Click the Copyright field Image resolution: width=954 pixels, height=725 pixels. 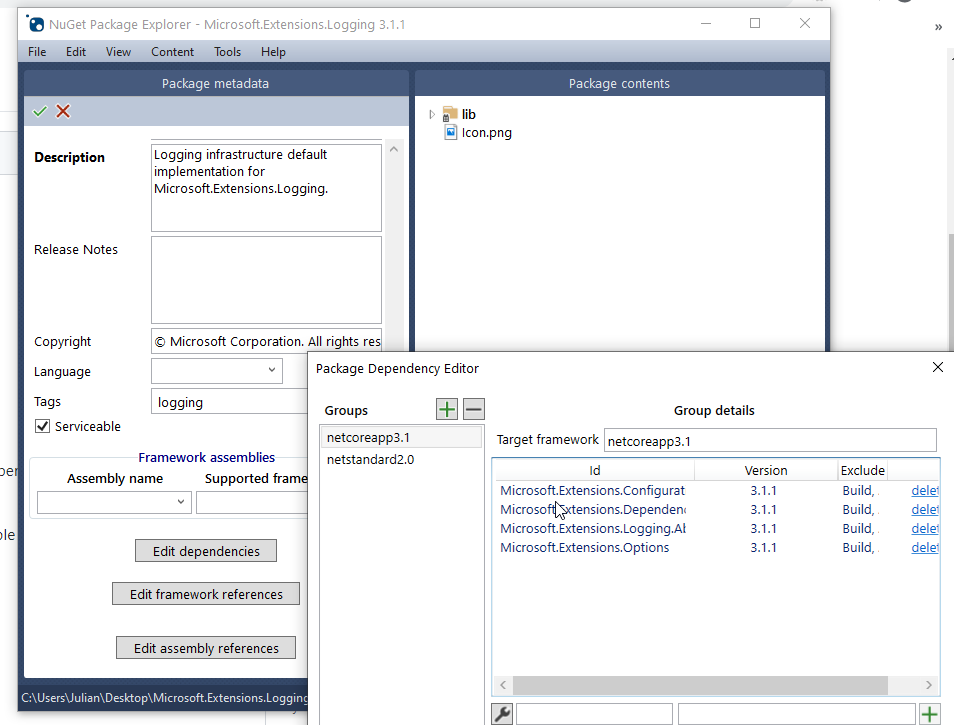click(x=266, y=341)
